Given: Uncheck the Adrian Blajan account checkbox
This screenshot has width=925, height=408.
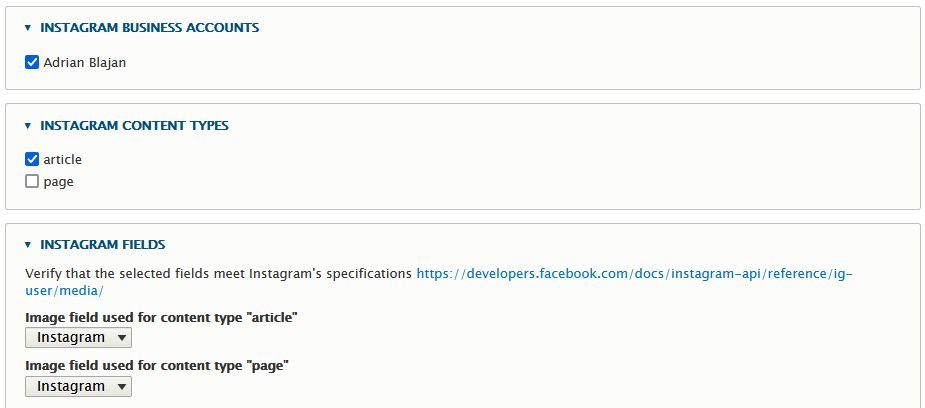Looking at the screenshot, I should [x=32, y=62].
